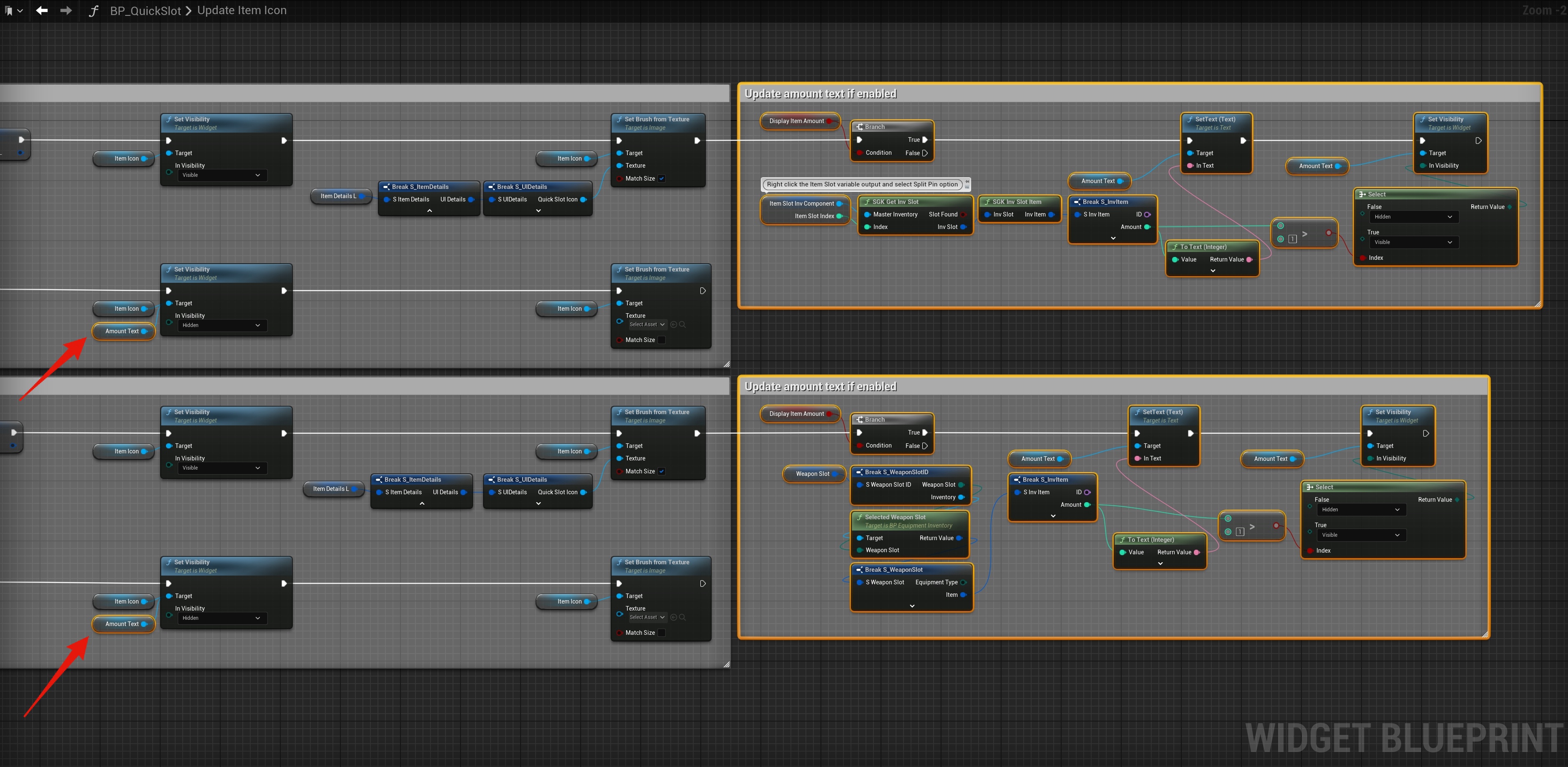Viewport: 1568px width, 767px height.
Task: Open the bookmarks dropdown at top left
Action: coord(13,11)
